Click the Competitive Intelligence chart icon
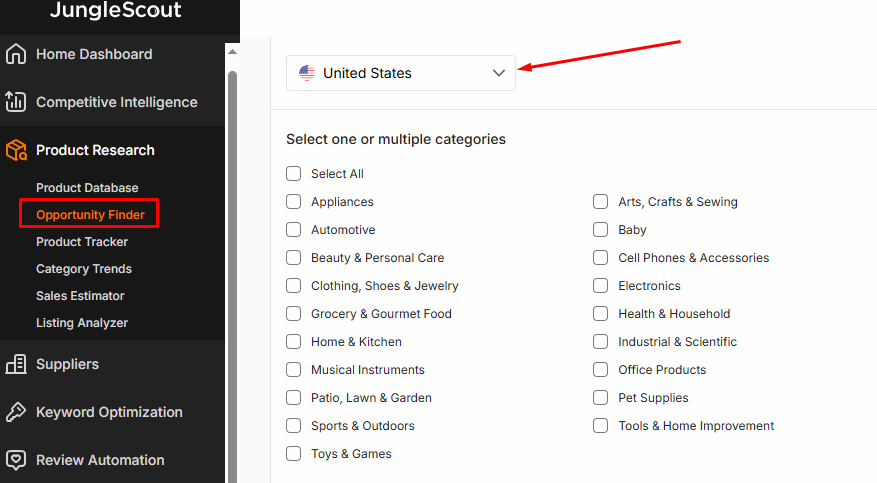877x483 pixels. click(16, 102)
